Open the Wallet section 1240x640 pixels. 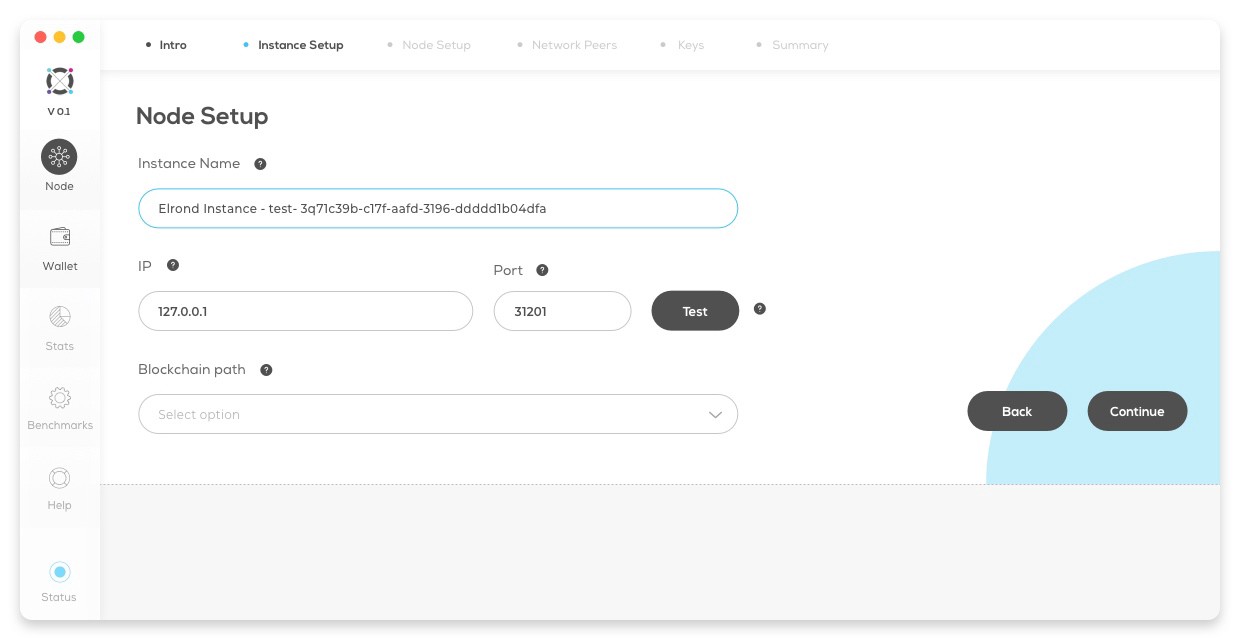click(59, 238)
